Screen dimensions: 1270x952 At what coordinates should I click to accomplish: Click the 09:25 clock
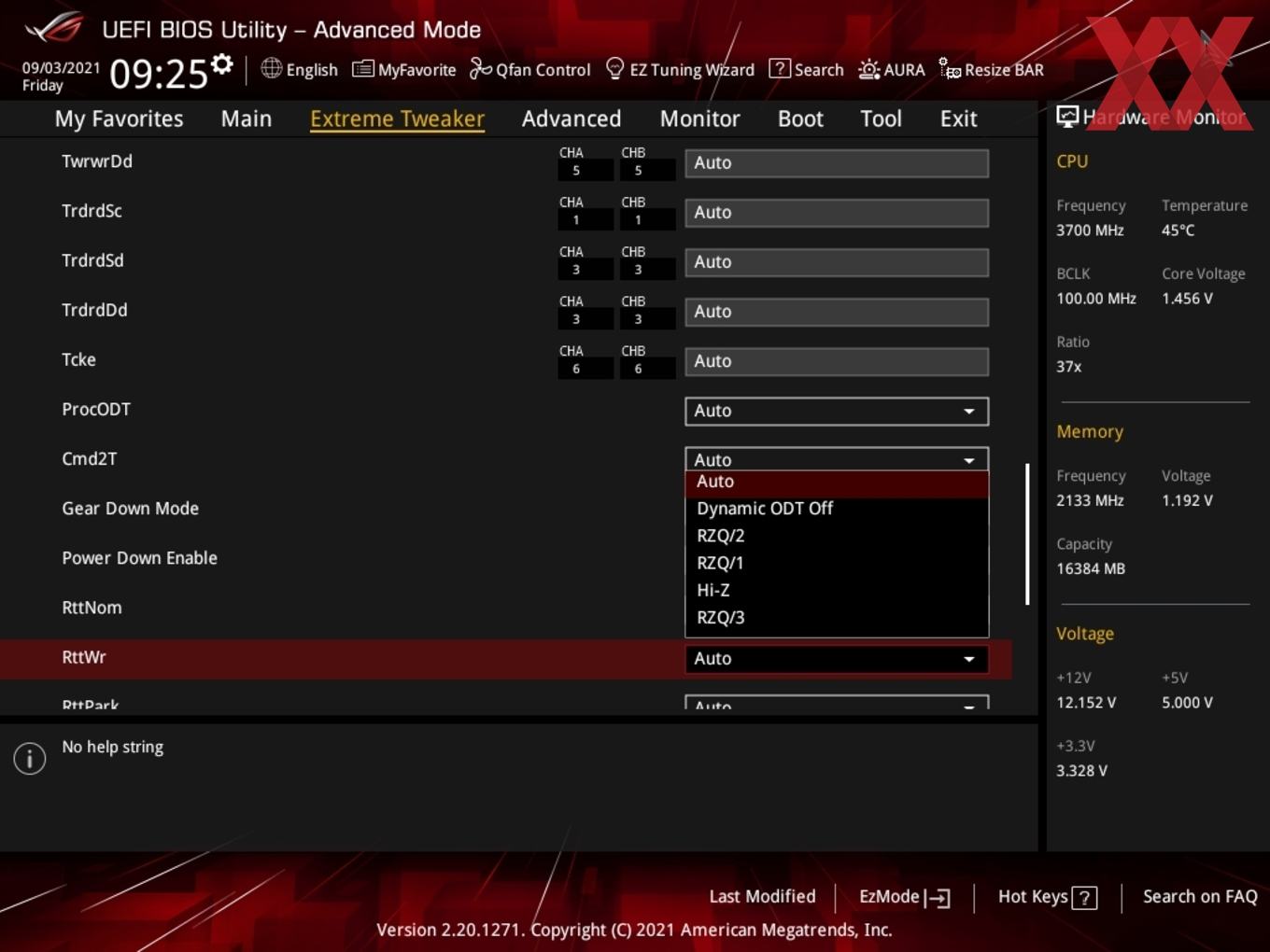[x=159, y=73]
